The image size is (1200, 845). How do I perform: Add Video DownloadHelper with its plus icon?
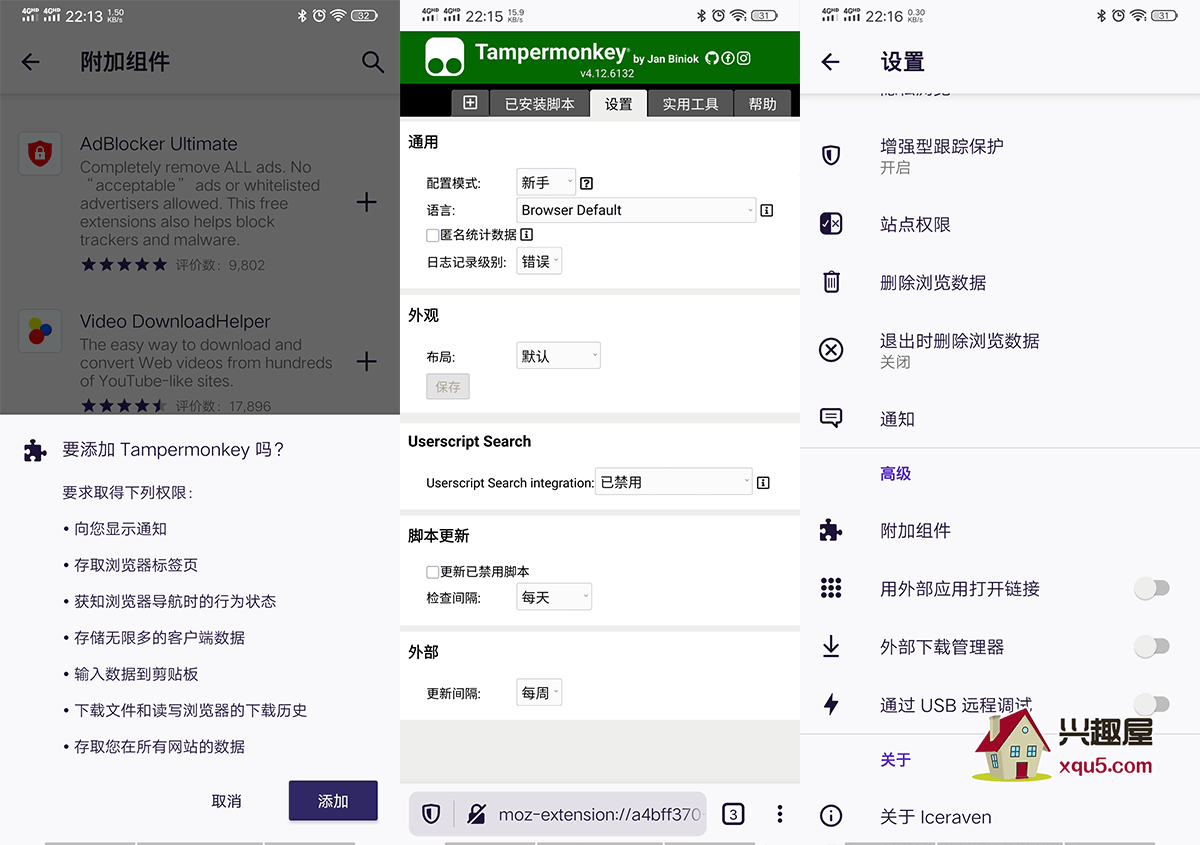(367, 361)
